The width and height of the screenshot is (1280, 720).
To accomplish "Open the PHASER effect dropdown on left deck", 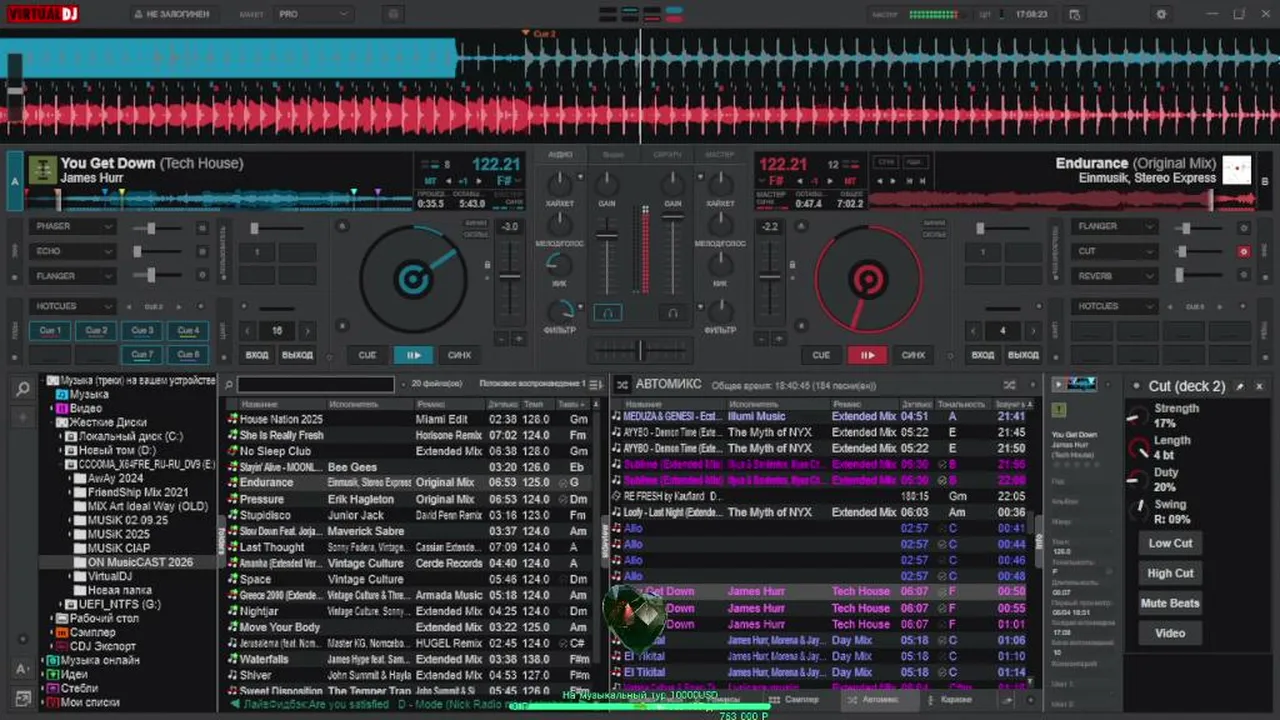I will tap(74, 227).
